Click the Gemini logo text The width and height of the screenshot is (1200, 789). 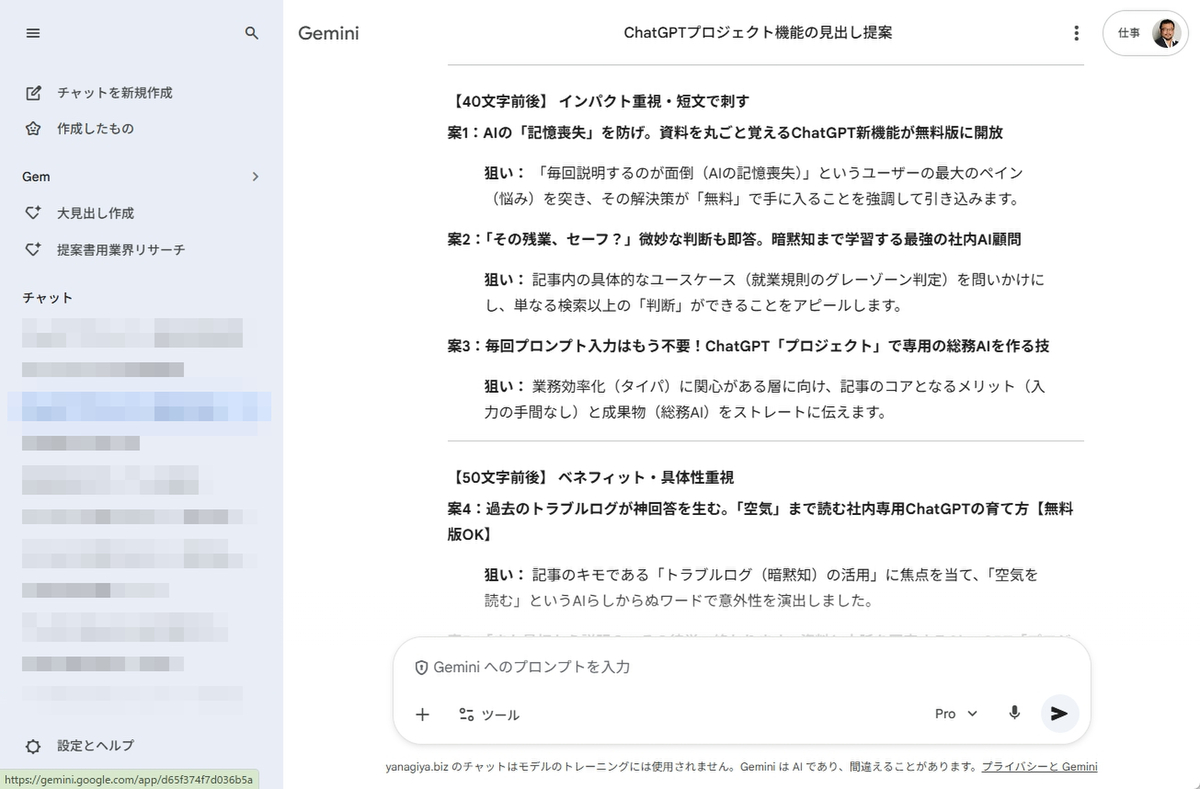click(x=328, y=33)
